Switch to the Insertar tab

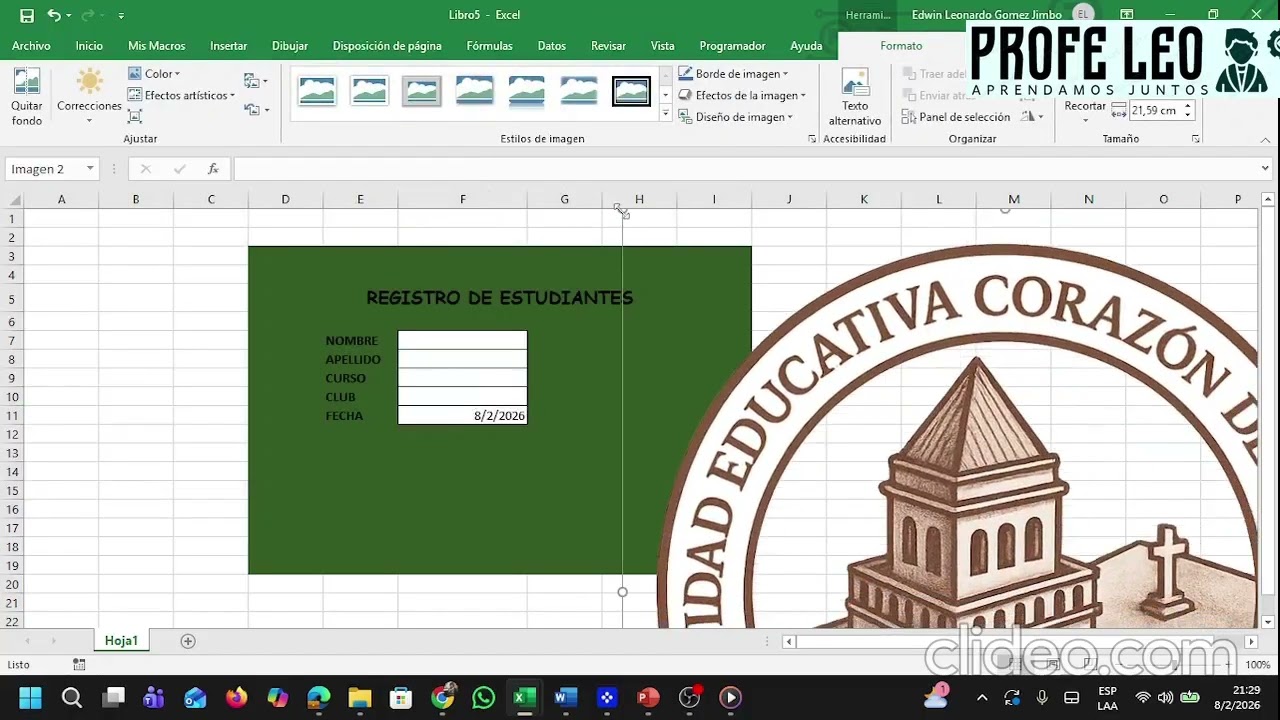pyautogui.click(x=228, y=46)
